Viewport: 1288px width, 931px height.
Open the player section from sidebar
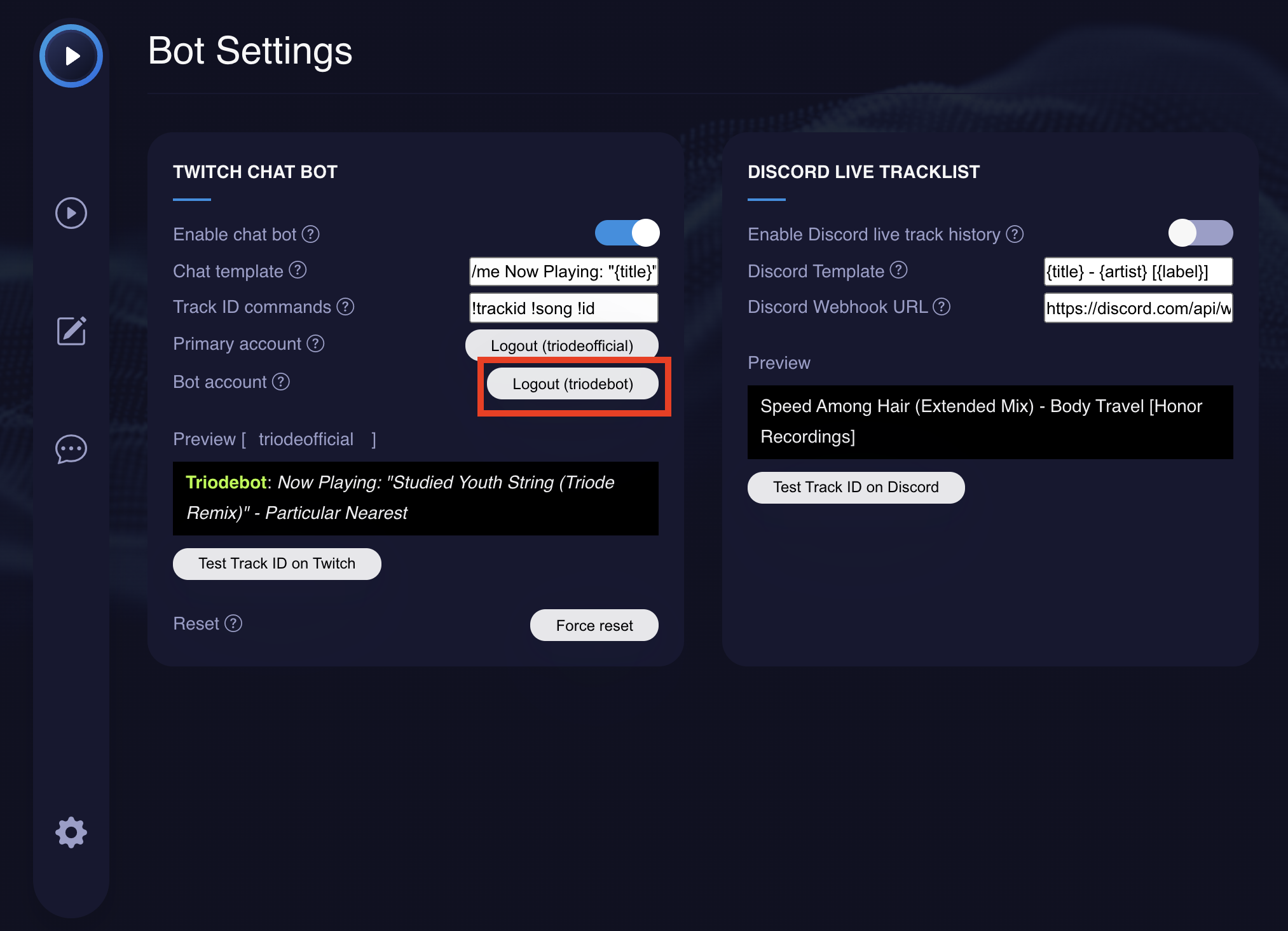click(71, 213)
